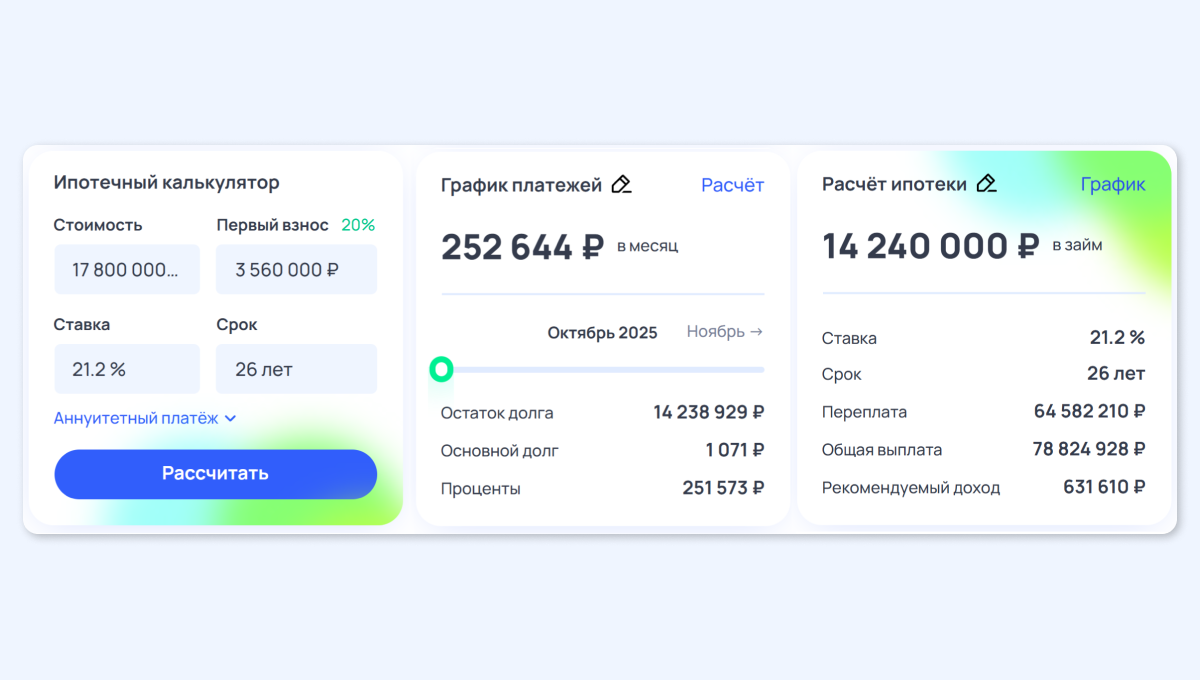Focus the Стоимость input field
The height and width of the screenshot is (680, 1200).
pyautogui.click(x=127, y=270)
